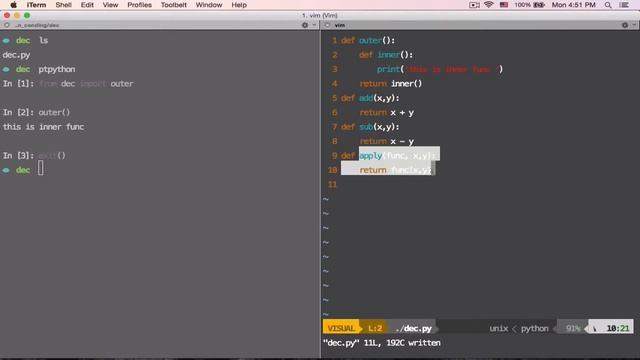Click 'return x - y' on line 8
Screen dimensions: 640x360
click(x=387, y=141)
